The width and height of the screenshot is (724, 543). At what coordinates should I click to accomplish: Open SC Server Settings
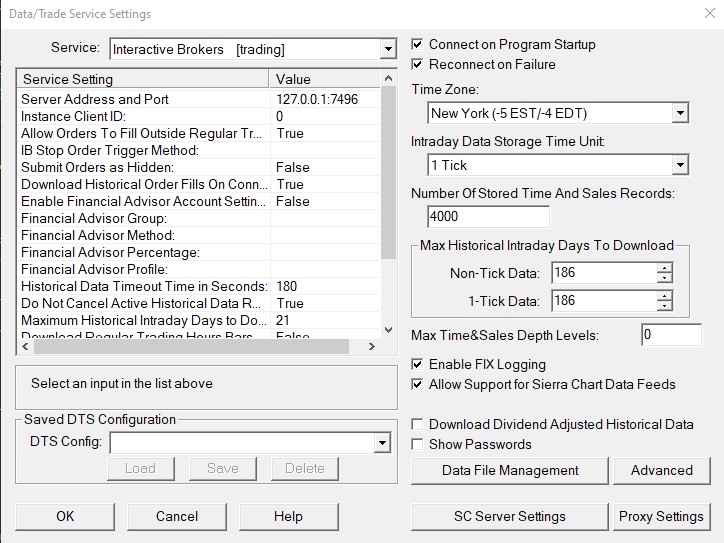click(x=510, y=516)
